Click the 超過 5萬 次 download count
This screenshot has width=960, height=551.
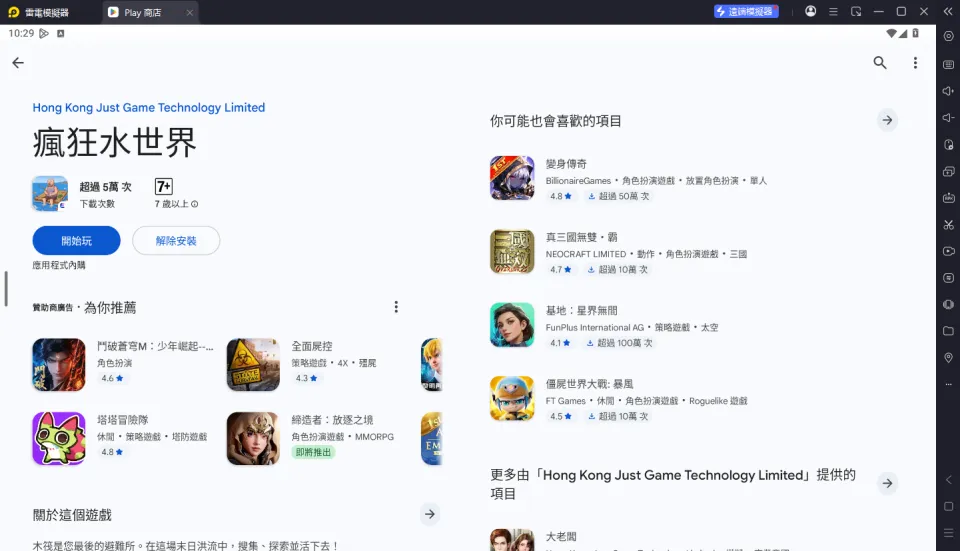[105, 187]
